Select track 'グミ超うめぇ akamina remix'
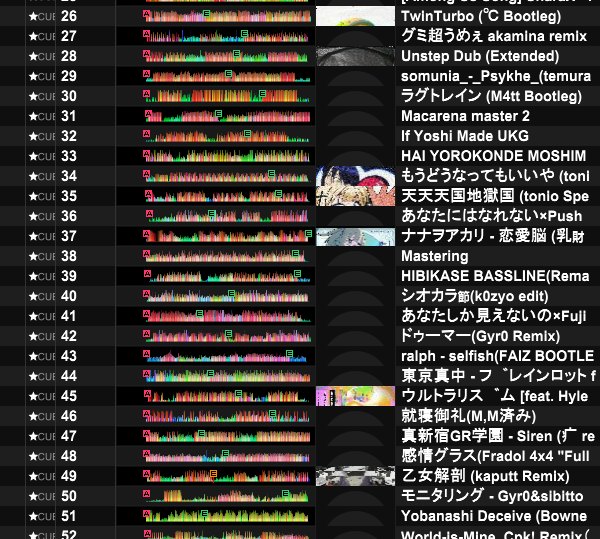The width and height of the screenshot is (600, 539). click(494, 36)
